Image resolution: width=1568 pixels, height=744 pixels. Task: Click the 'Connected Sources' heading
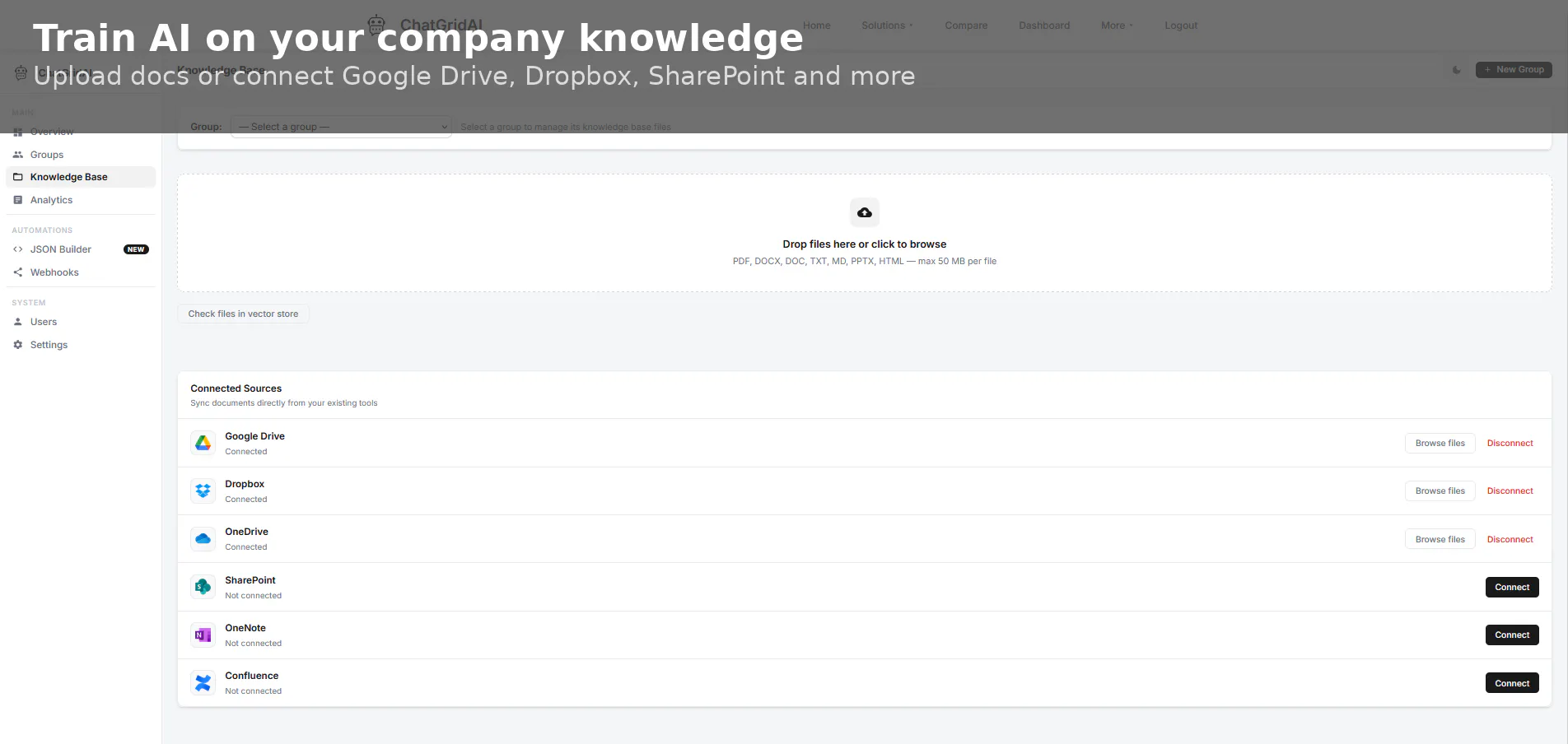coord(236,388)
